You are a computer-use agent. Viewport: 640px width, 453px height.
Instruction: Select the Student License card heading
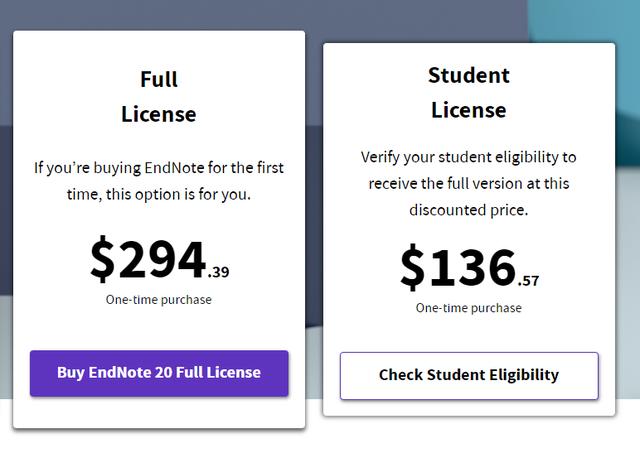[x=469, y=92]
